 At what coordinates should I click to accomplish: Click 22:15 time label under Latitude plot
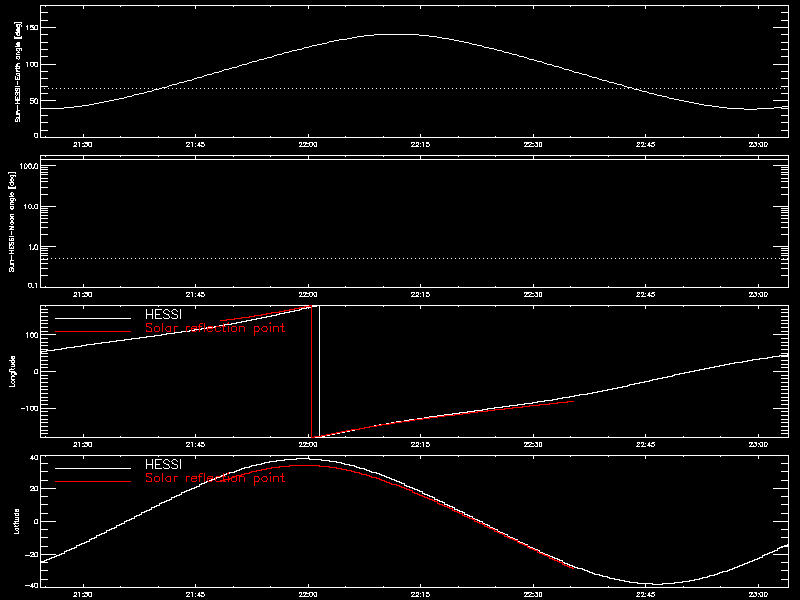420,594
